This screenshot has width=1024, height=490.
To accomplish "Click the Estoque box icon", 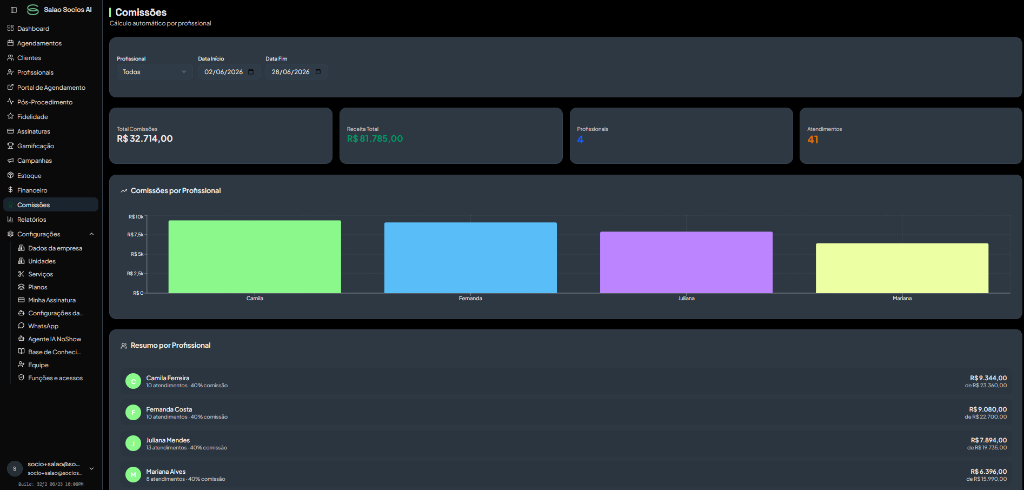I will [10, 176].
